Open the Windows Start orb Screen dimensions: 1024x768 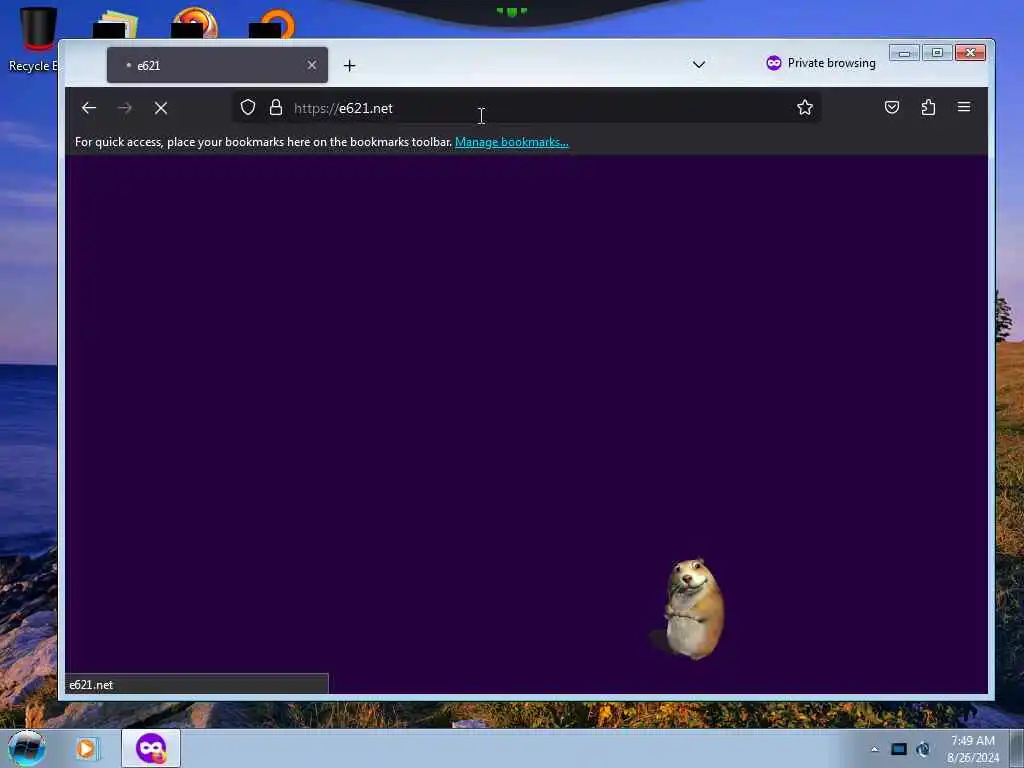pos(27,748)
